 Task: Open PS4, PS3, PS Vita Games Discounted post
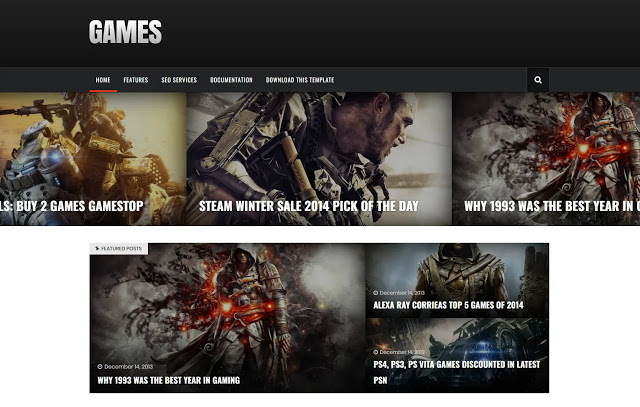pyautogui.click(x=457, y=372)
